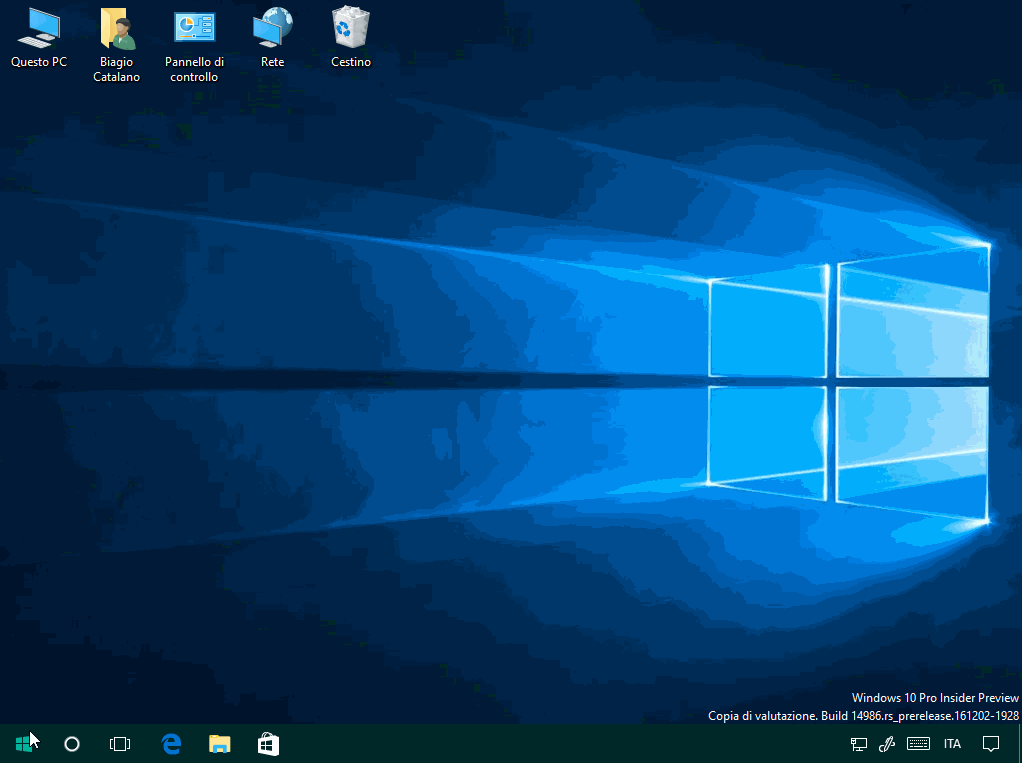Open Cortana search from the taskbar circle
Viewport: 1022px width, 763px height.
coord(72,743)
